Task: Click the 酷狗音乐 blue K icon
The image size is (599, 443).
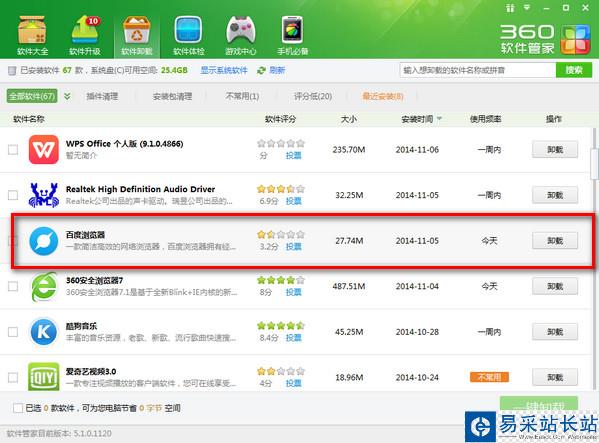Action: 44,332
